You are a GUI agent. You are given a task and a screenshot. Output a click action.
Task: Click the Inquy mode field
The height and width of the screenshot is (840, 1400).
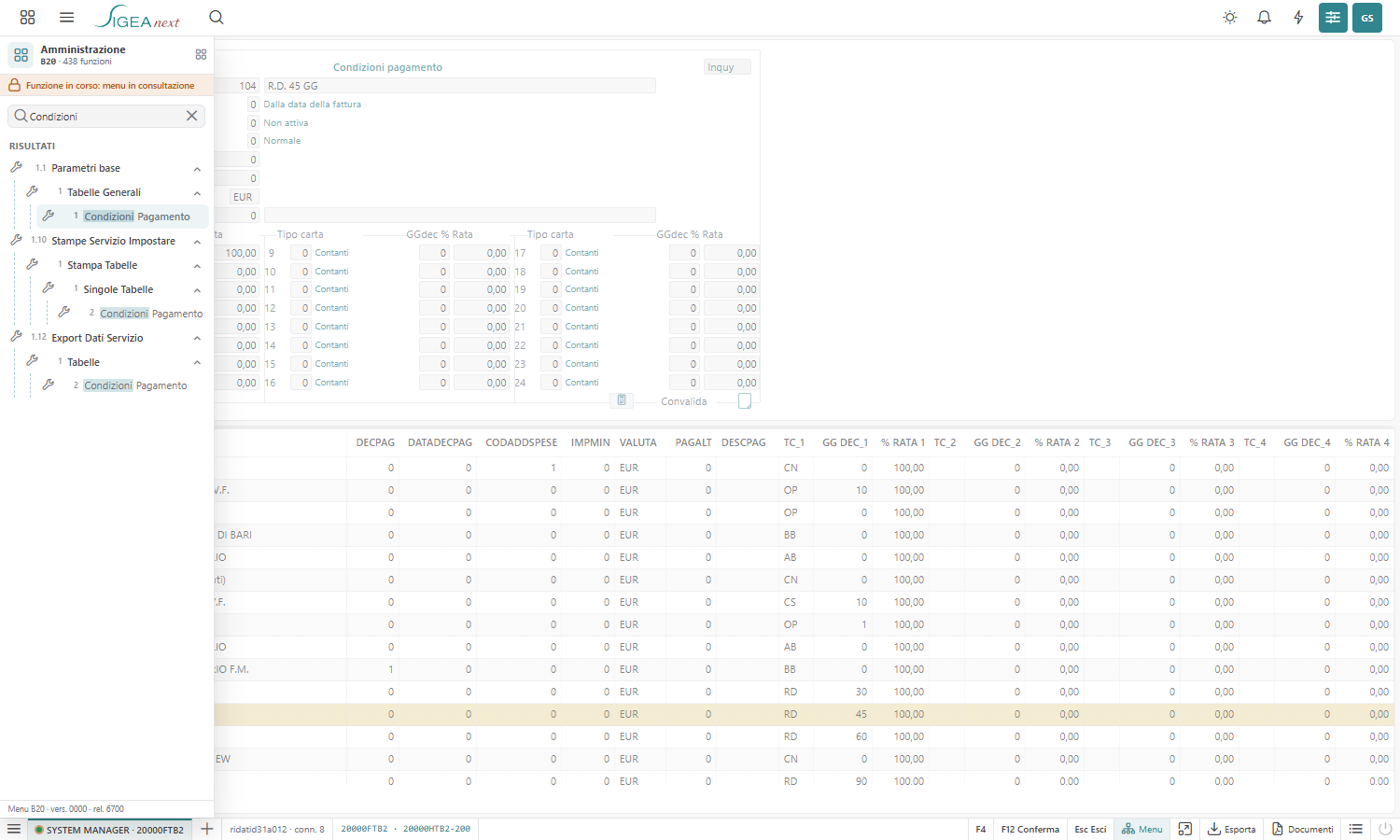tap(727, 67)
